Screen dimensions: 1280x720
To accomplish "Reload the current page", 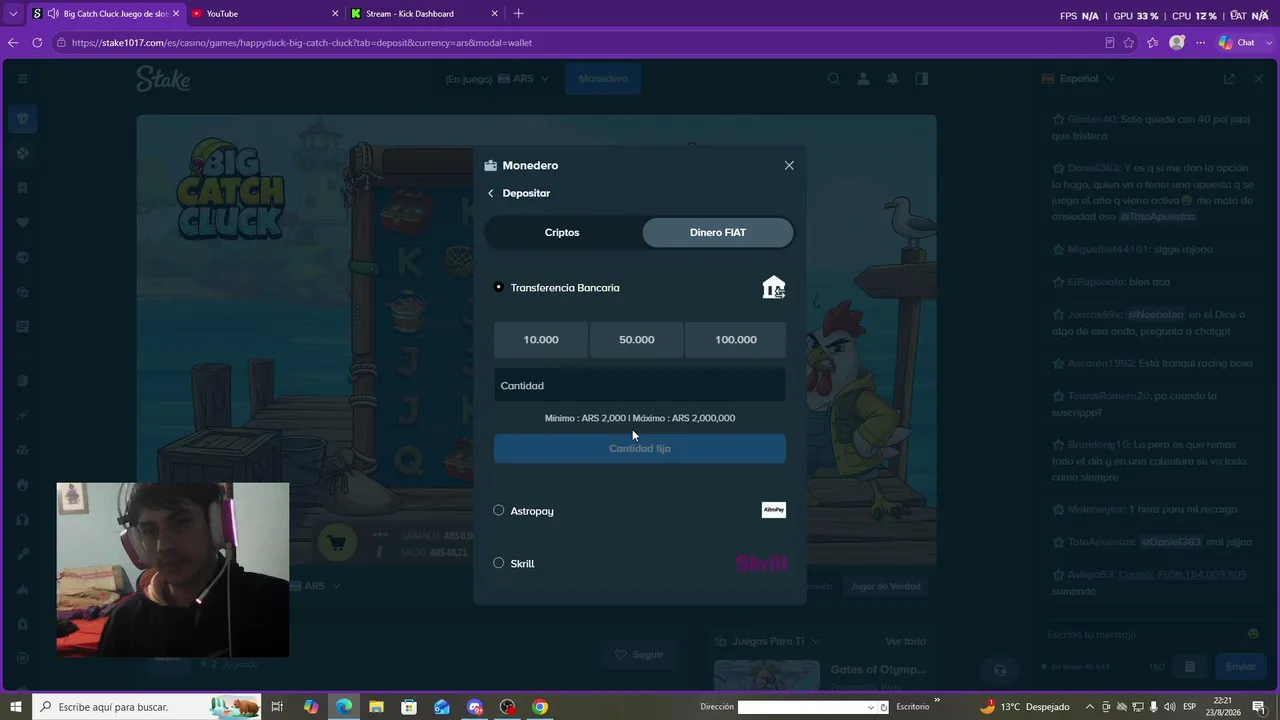I will point(37,43).
